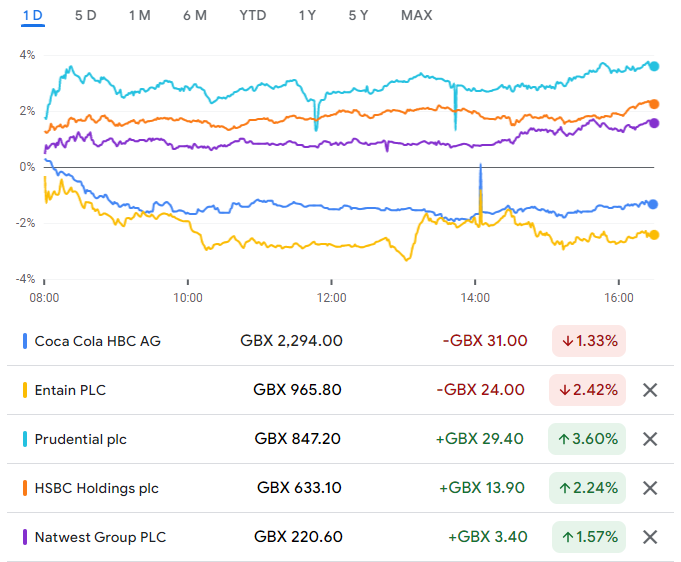The image size is (681, 562).
Task: Select the MAX range tab
Action: 417,16
